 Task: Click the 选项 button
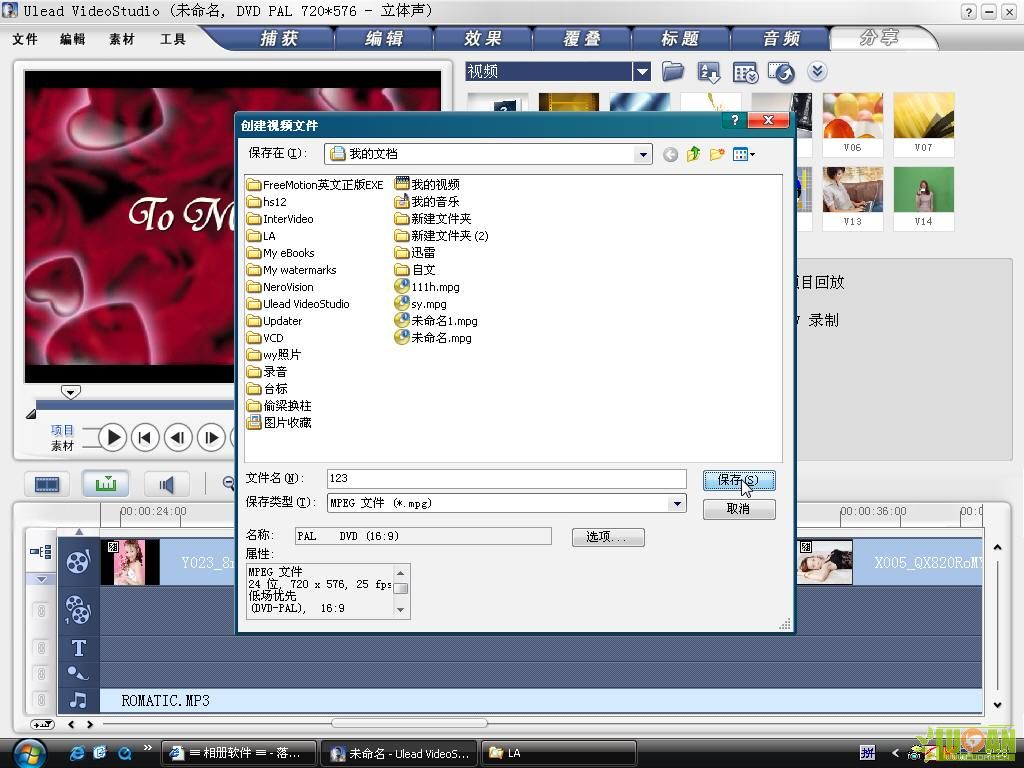[x=607, y=537]
